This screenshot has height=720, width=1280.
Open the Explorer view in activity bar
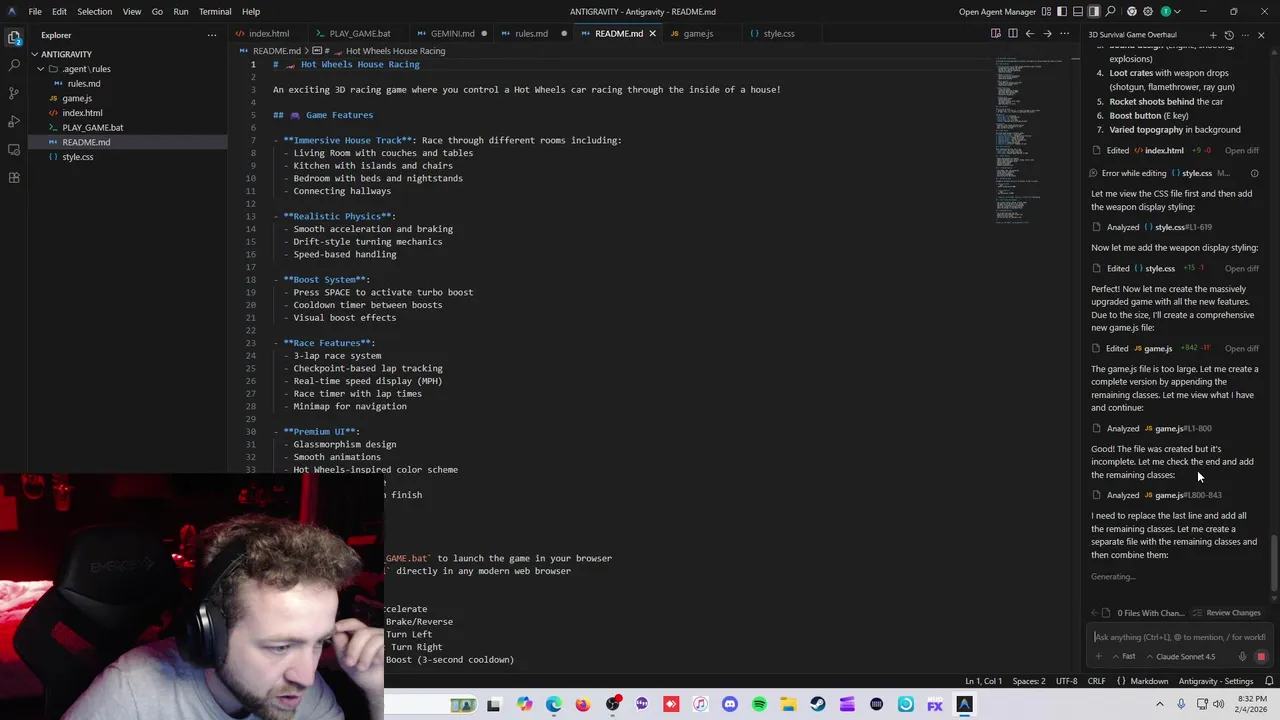click(14, 38)
